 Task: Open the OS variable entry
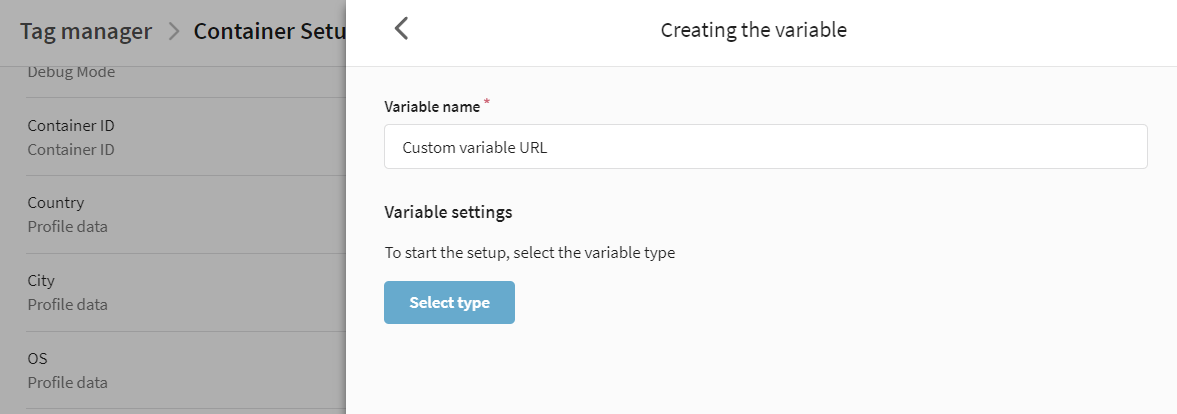tap(186, 370)
